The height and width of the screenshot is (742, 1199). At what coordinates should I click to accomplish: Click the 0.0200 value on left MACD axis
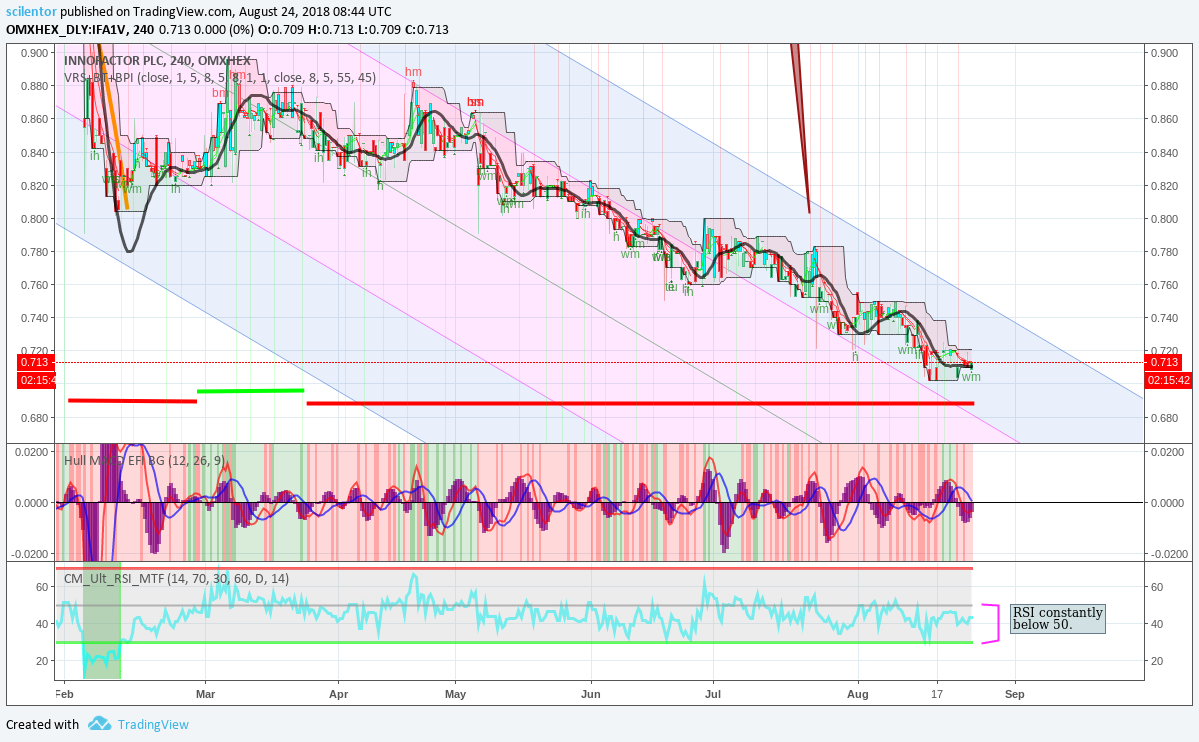coord(32,452)
